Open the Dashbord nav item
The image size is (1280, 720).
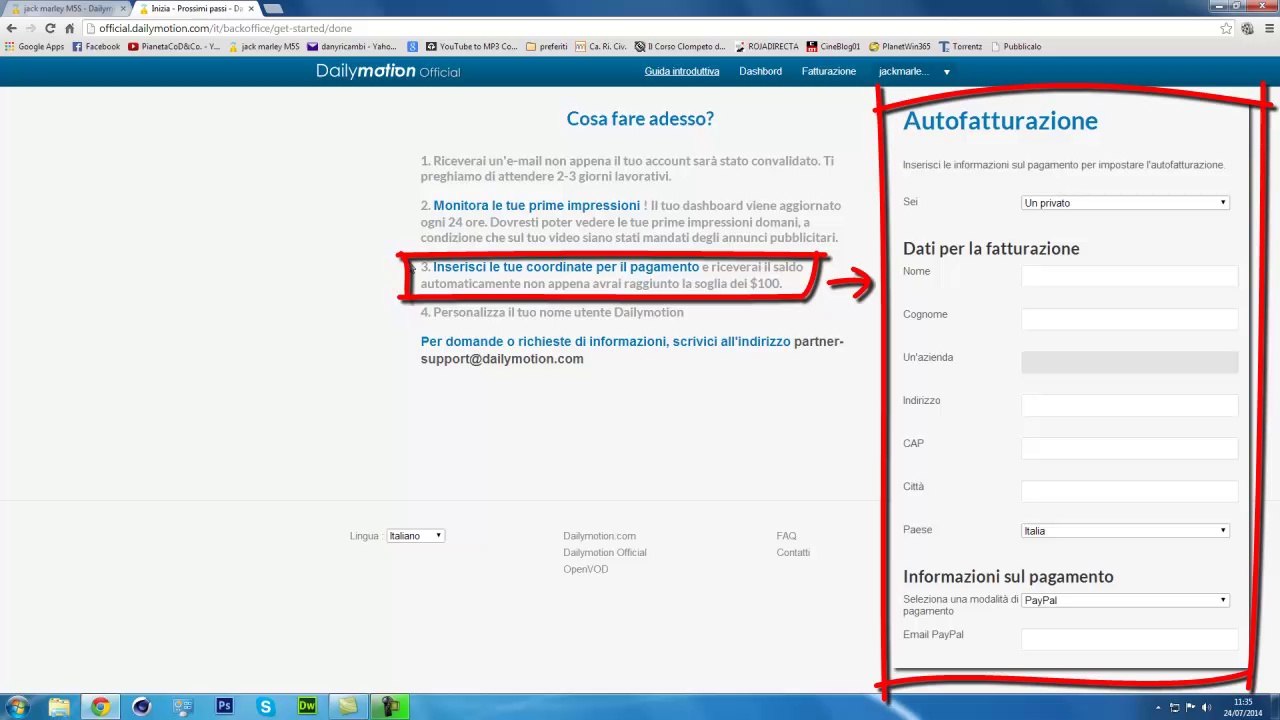coord(760,72)
